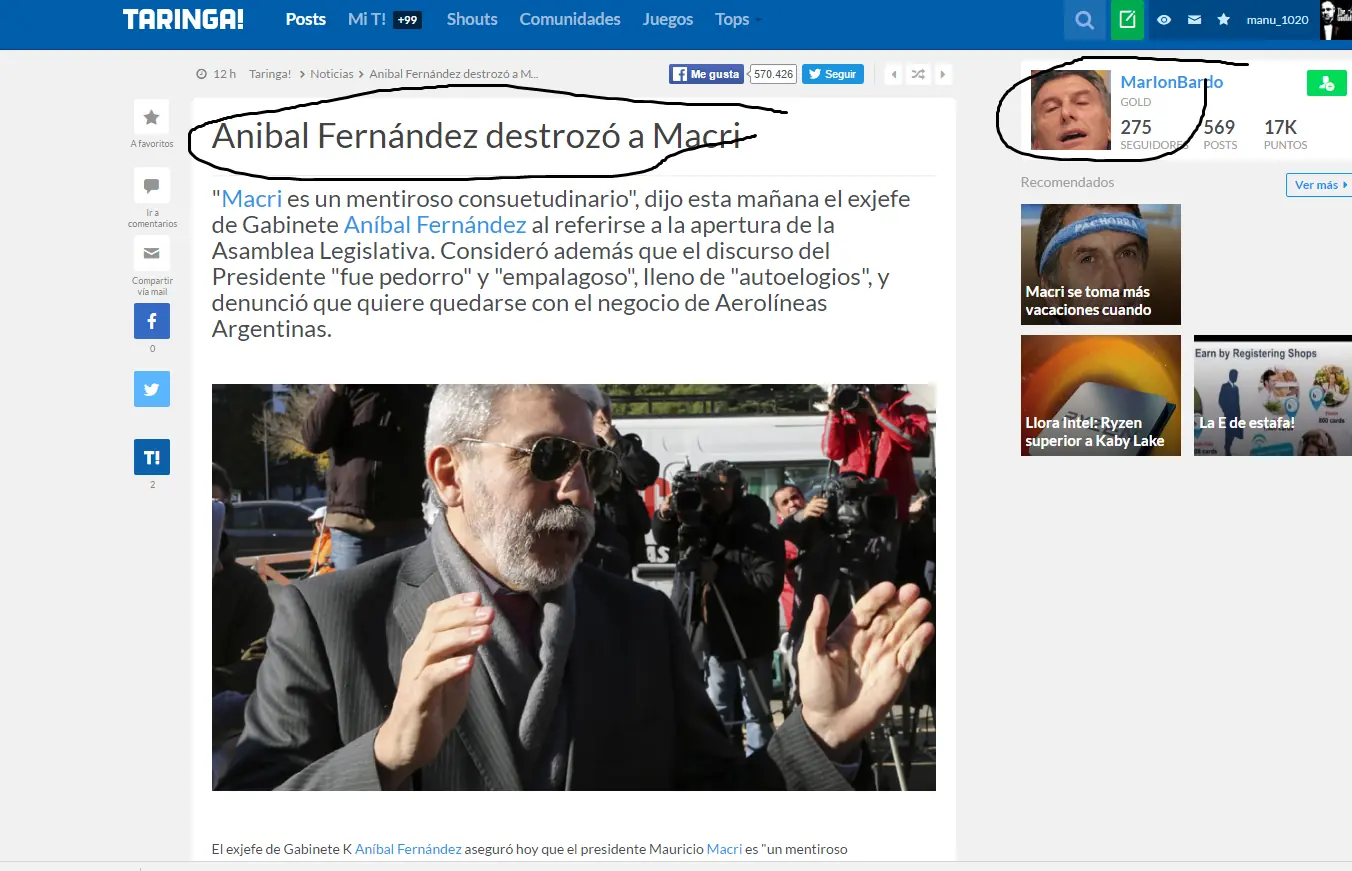Share using the T! sidebar icon

click(151, 456)
